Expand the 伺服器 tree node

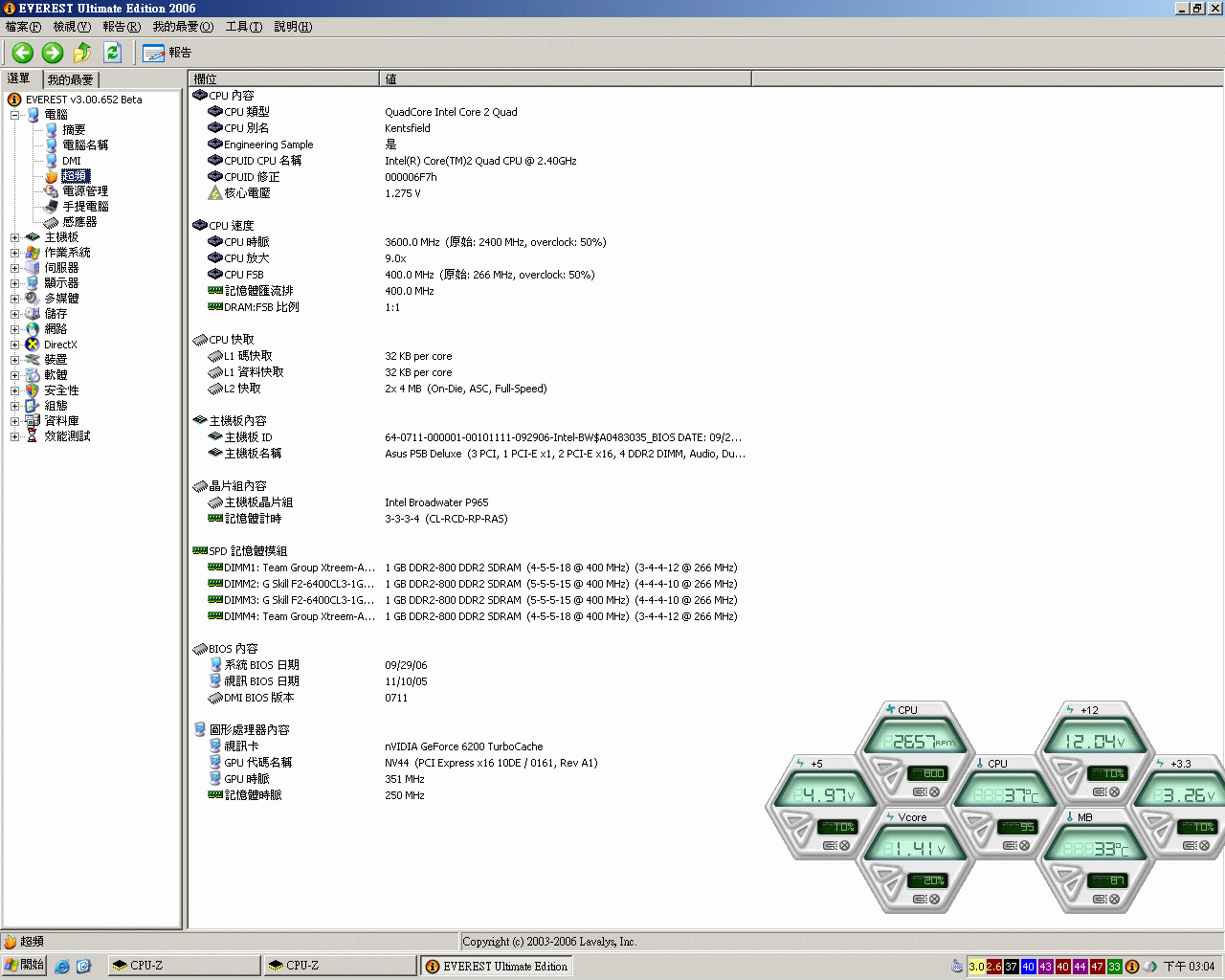point(15,268)
